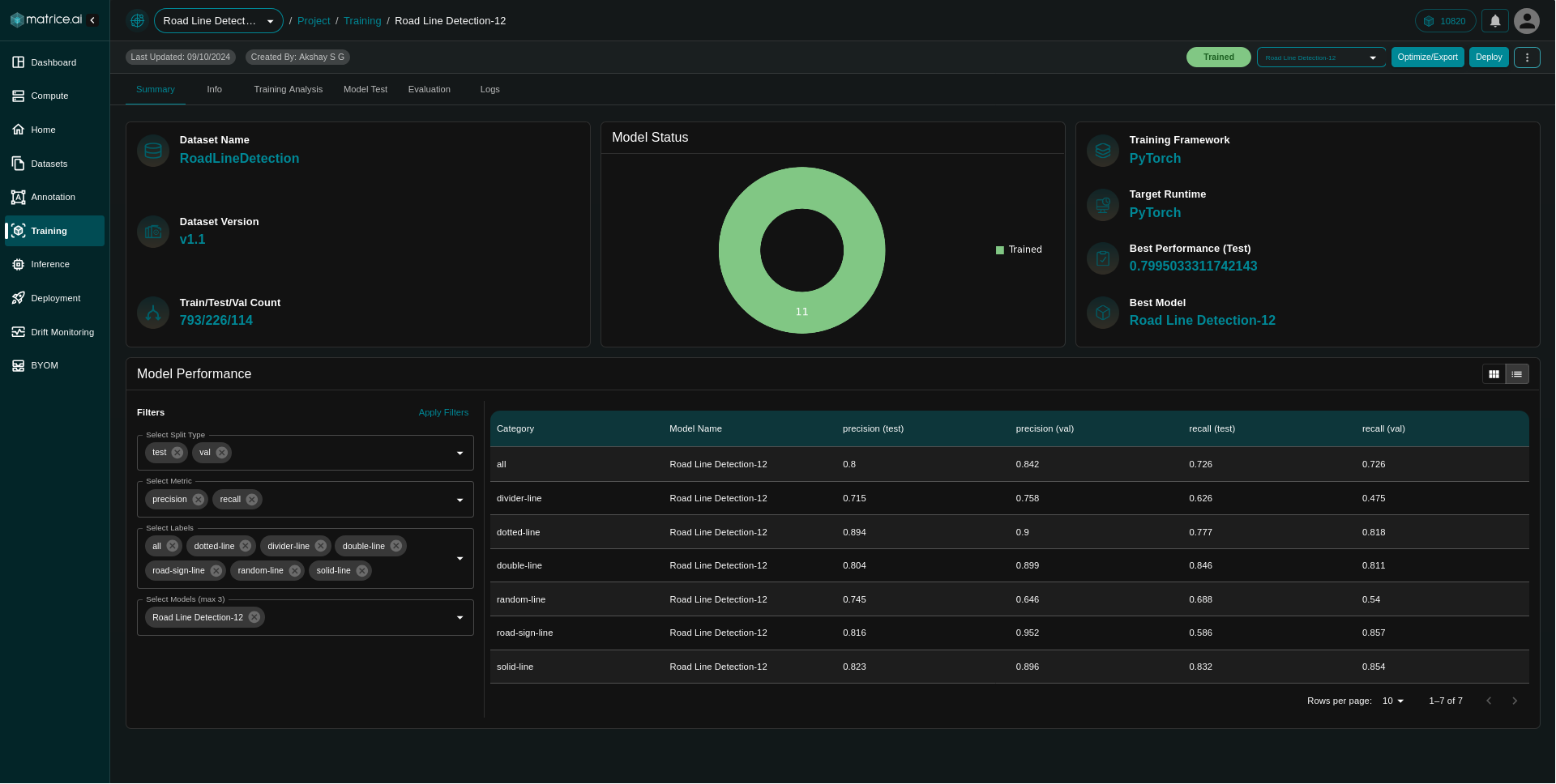1556x784 pixels.
Task: Open the Info tab
Action: pos(214,89)
